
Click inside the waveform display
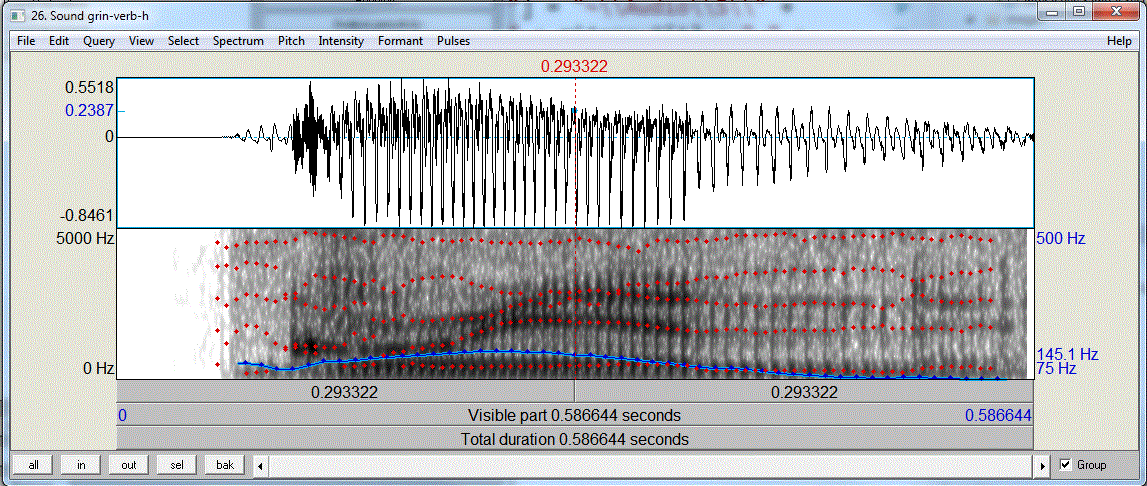tap(574, 154)
